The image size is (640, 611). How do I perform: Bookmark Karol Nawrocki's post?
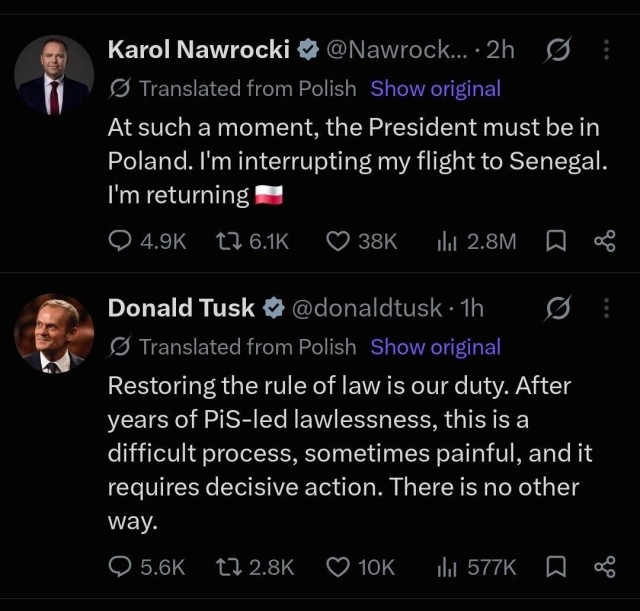click(556, 241)
